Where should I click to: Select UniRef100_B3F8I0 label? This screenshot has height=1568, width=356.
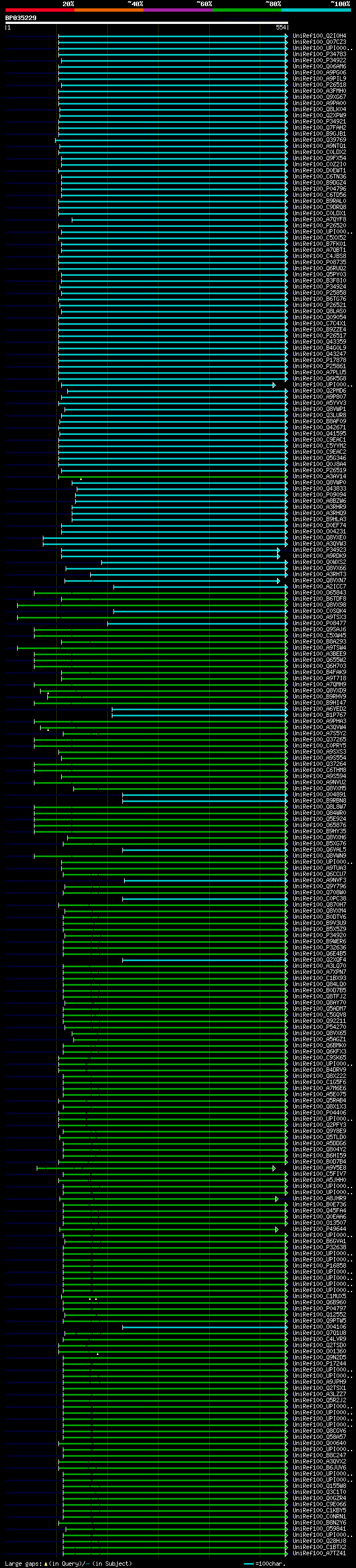tap(319, 281)
